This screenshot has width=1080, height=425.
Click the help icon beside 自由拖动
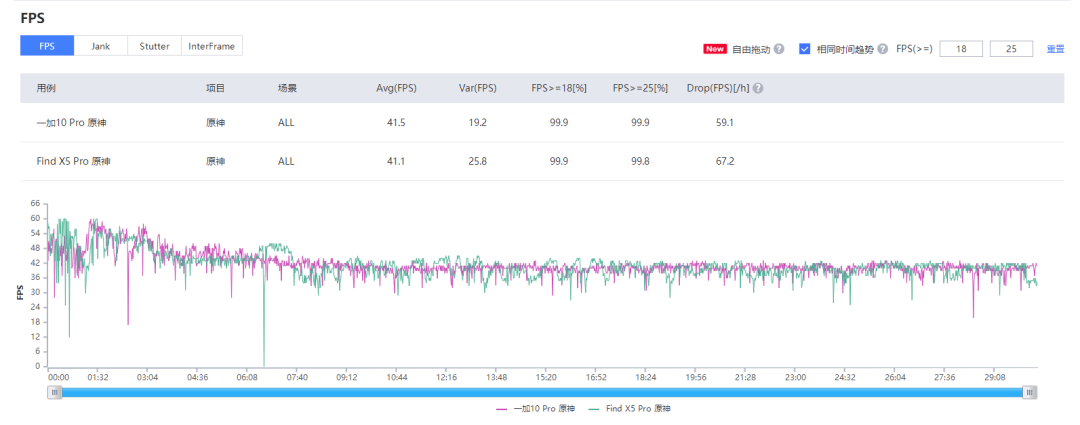point(778,49)
